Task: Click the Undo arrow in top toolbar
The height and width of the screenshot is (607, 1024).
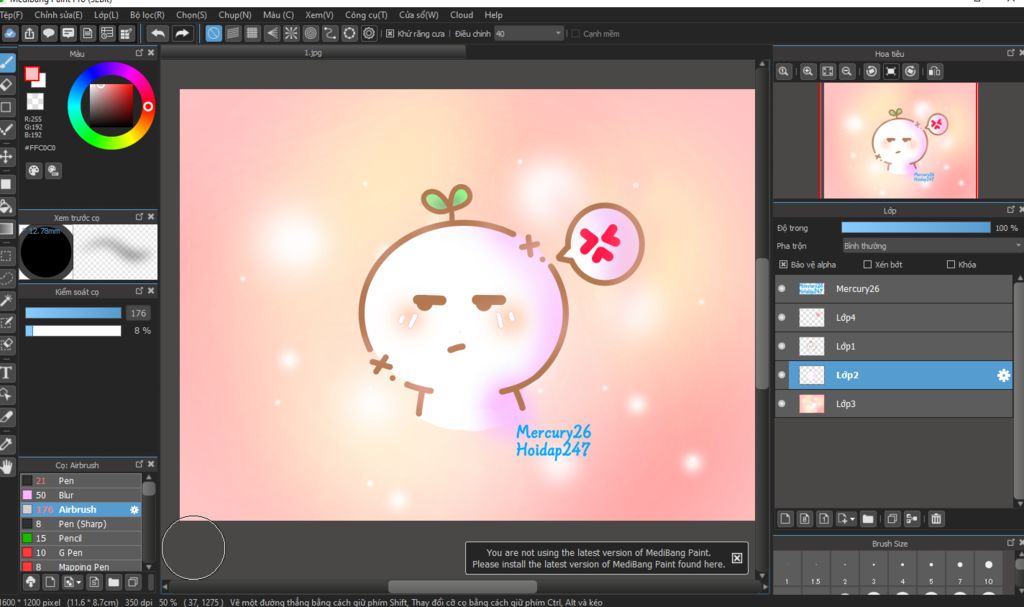Action: (157, 33)
